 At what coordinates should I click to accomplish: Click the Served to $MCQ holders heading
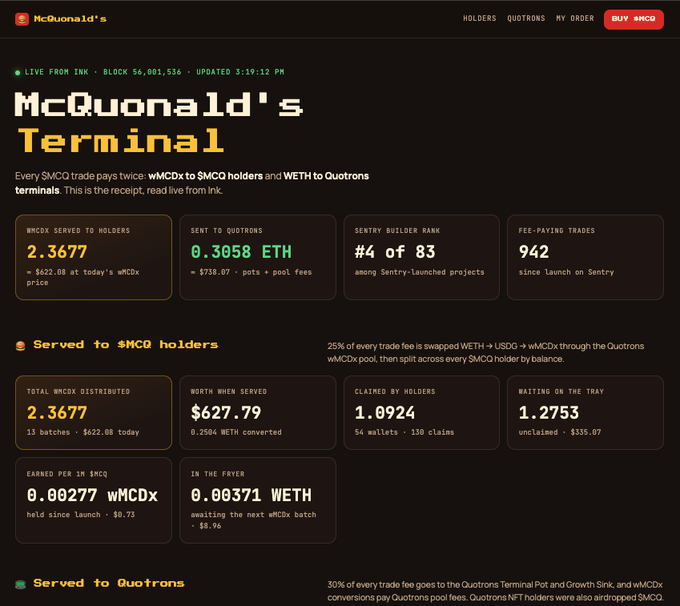[126, 345]
